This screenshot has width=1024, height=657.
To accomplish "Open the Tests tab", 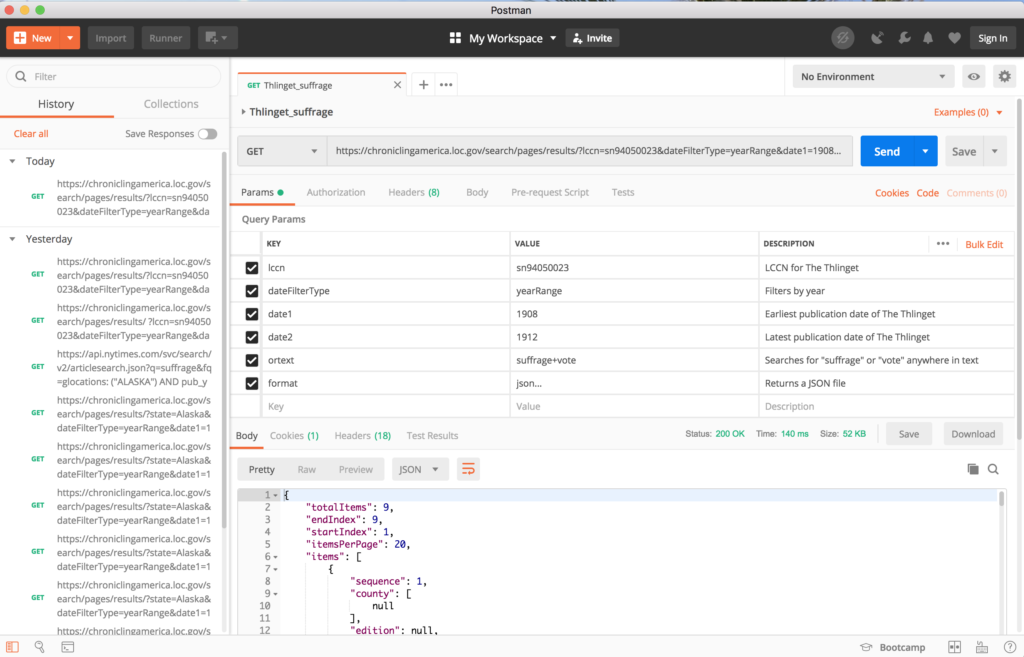I will 623,192.
